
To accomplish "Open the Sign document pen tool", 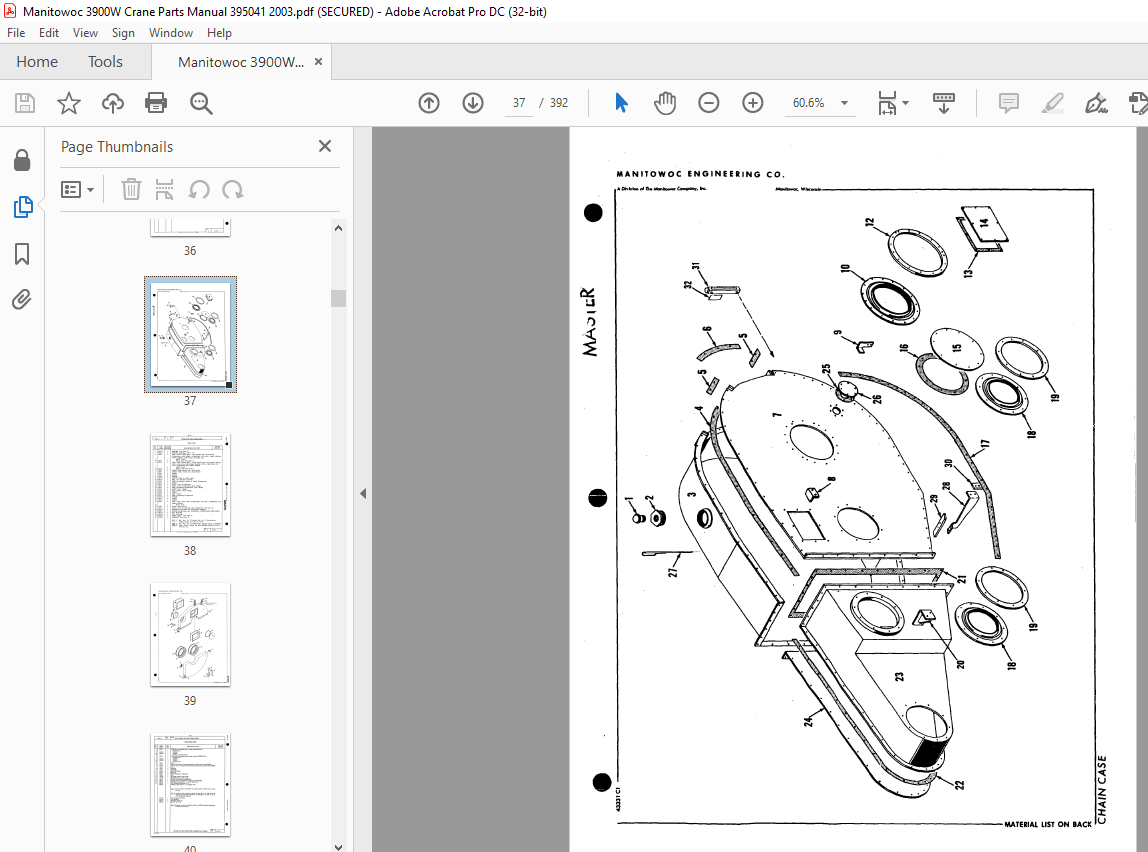I will click(x=1096, y=103).
